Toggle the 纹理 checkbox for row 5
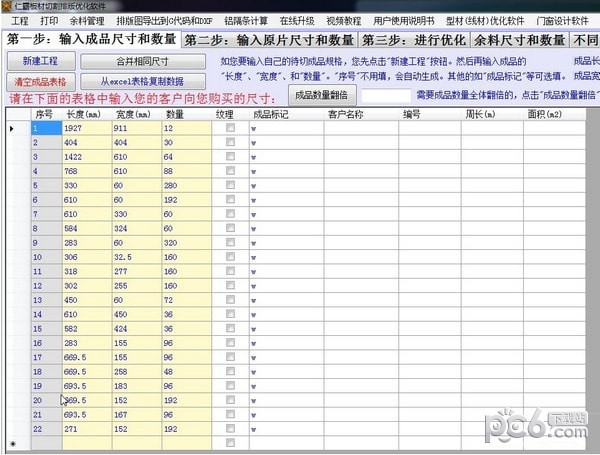Screen dimensions: 600x455 pyautogui.click(x=232, y=186)
